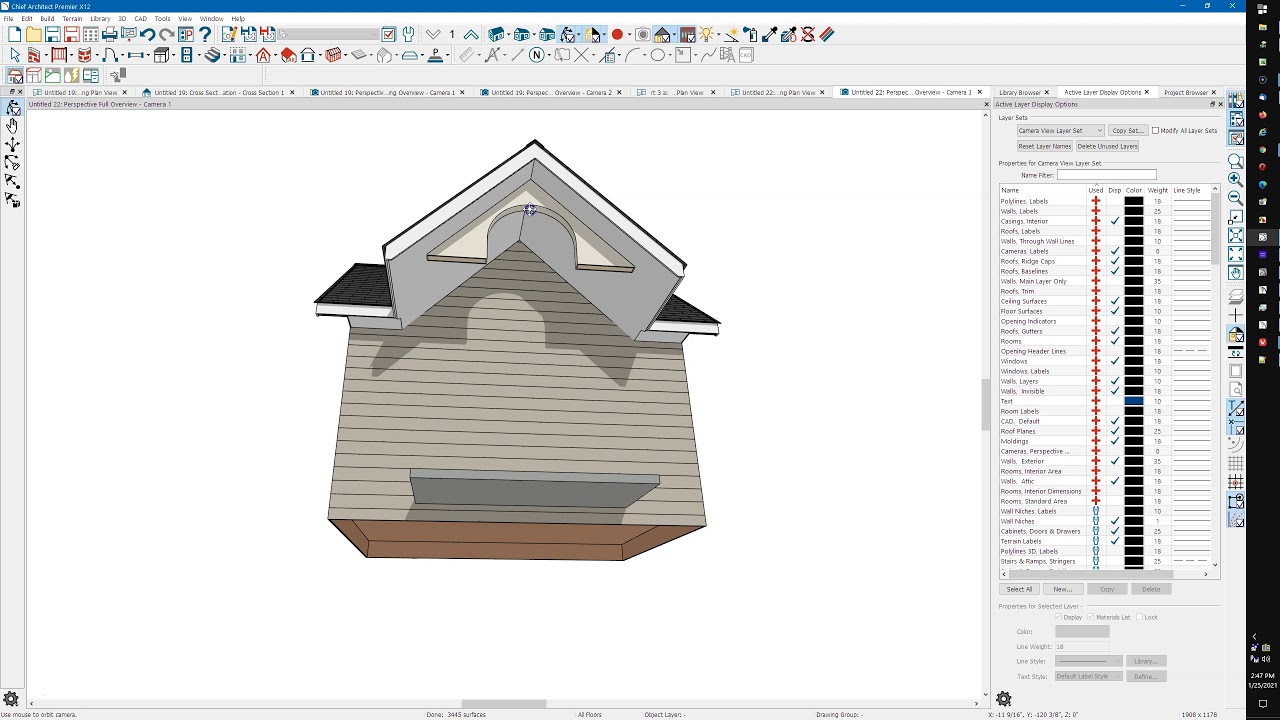Switch to the Project Browser tab
The width and height of the screenshot is (1280, 720).
1185,92
